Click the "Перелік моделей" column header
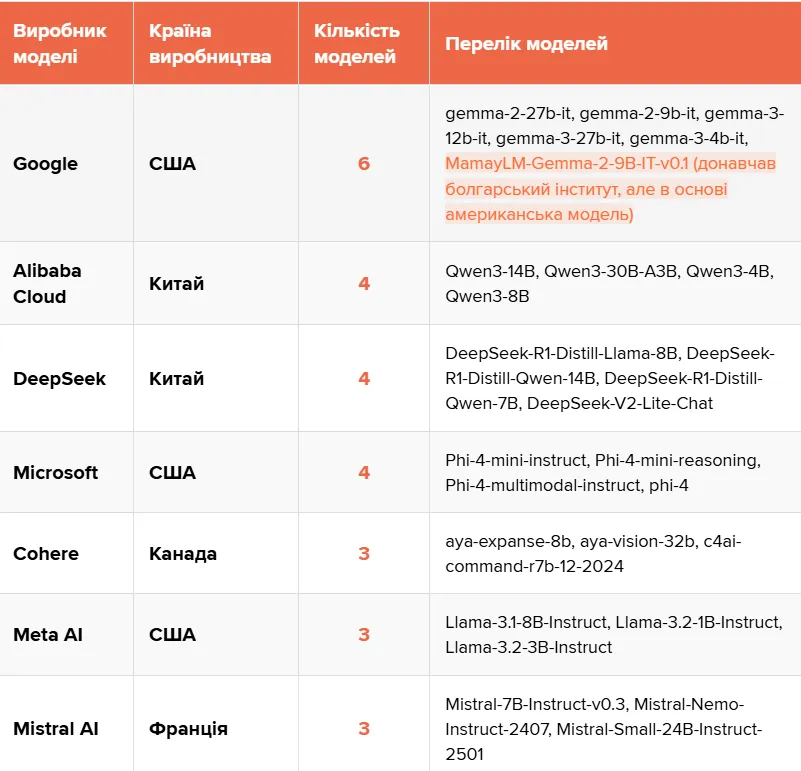 pyautogui.click(x=526, y=44)
